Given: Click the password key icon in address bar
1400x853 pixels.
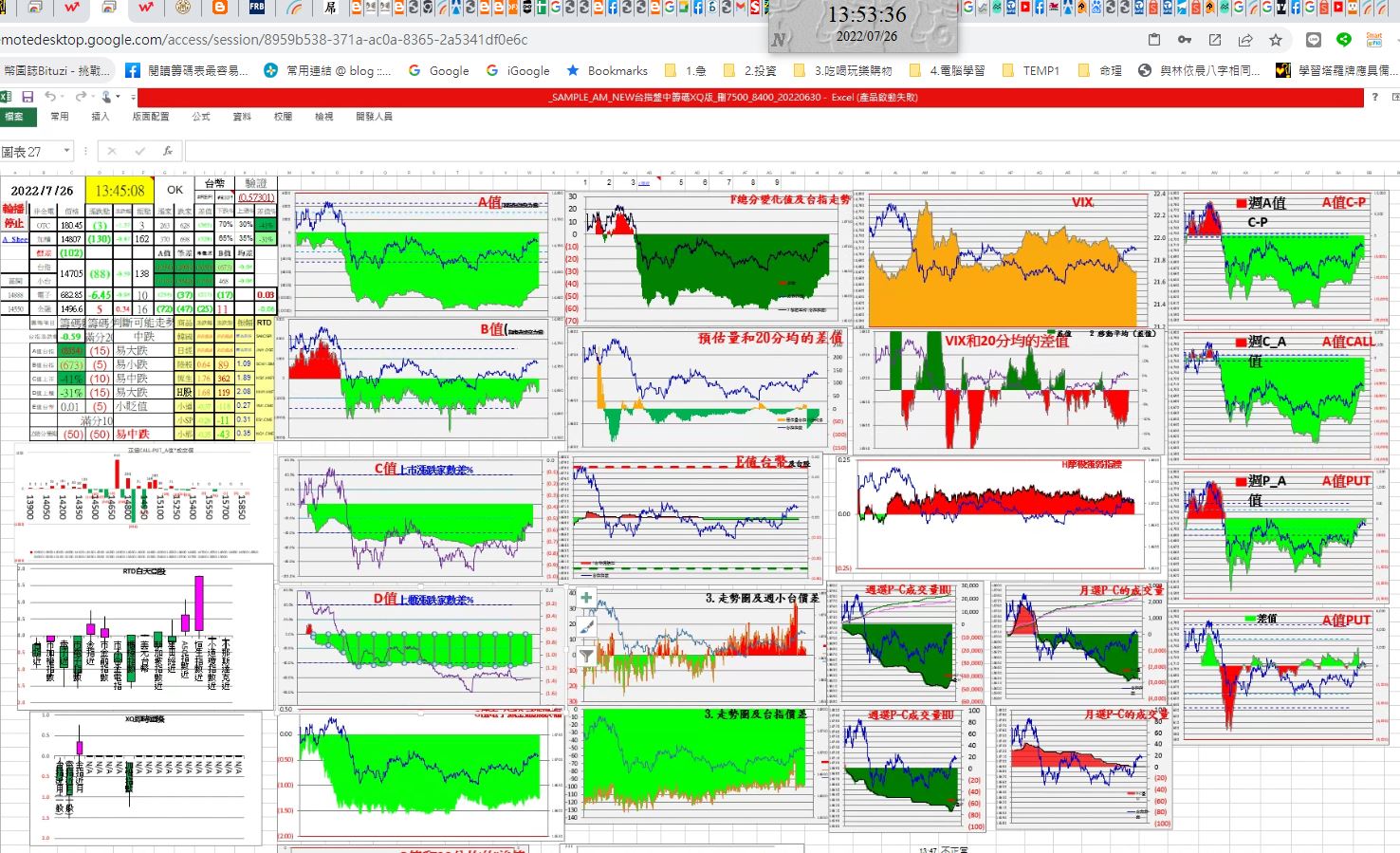Looking at the screenshot, I should pos(1185,40).
